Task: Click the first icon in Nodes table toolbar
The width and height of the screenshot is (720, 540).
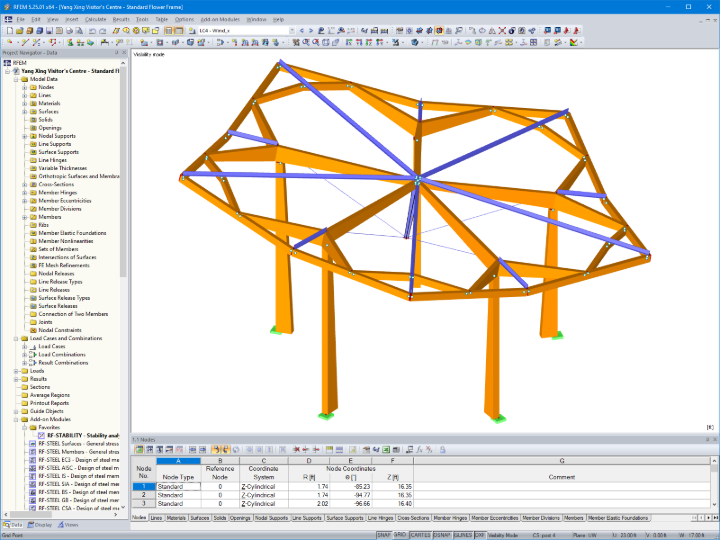Action: coord(139,450)
